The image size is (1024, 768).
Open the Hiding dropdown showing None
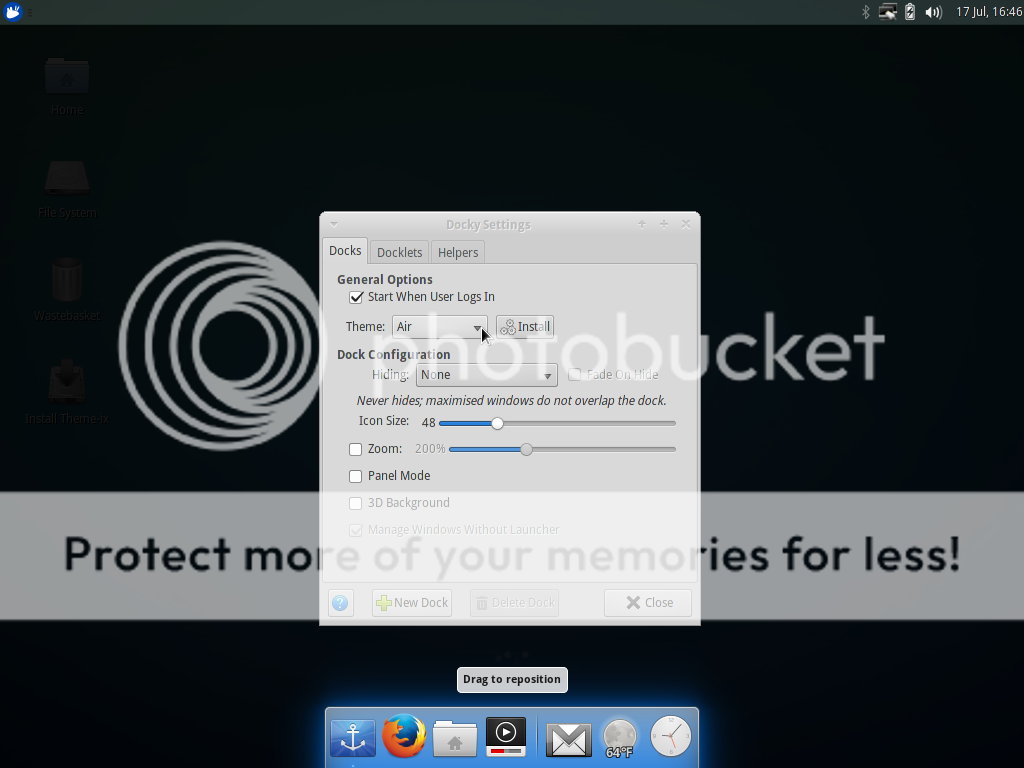pos(487,375)
